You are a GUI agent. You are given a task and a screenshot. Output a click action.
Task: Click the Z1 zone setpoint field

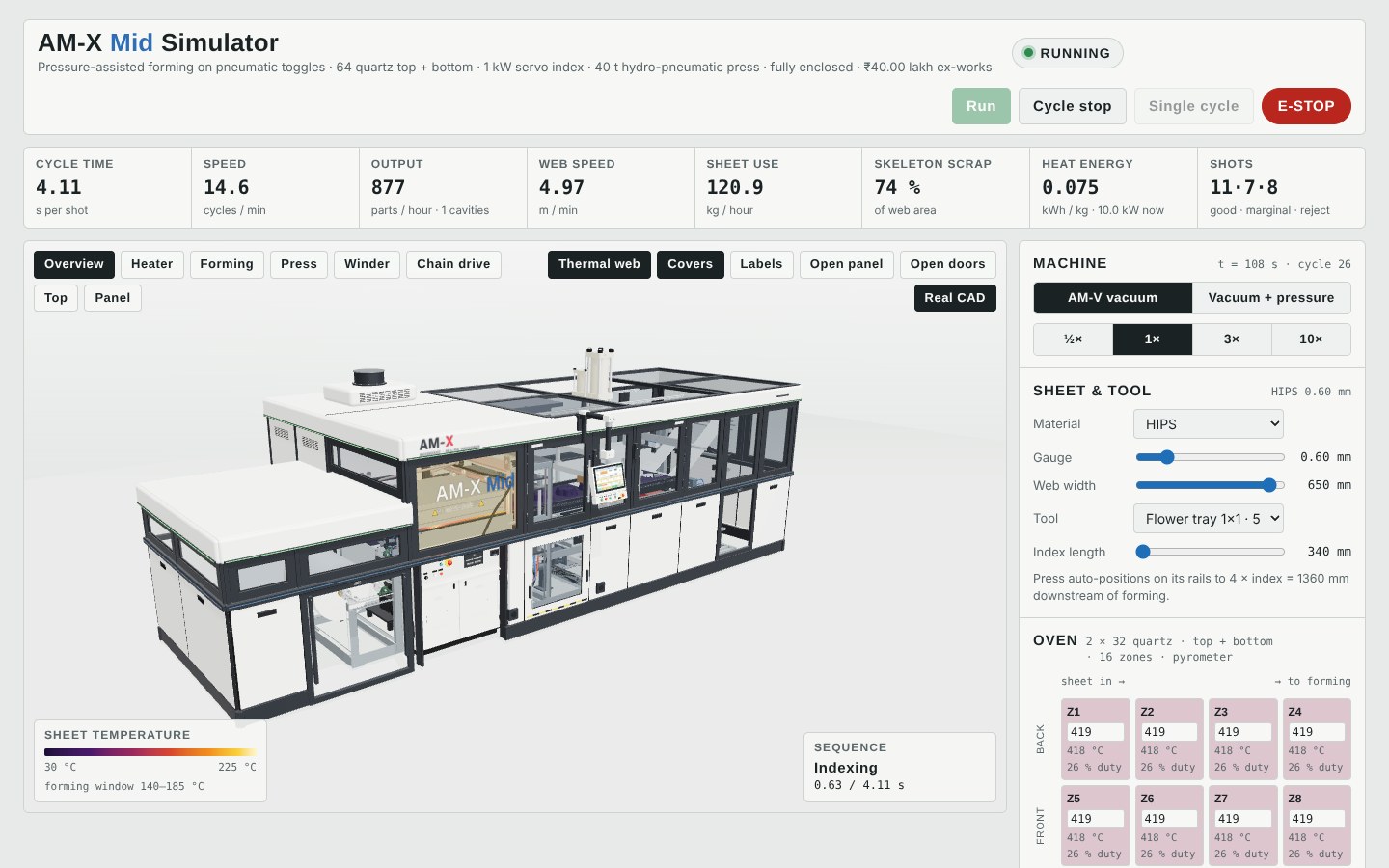point(1096,732)
